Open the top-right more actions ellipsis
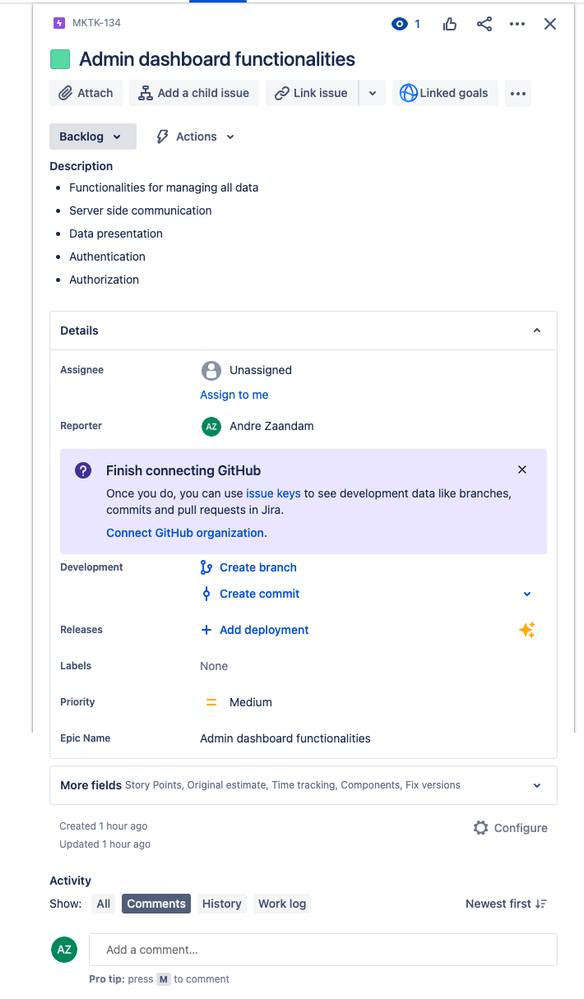Image resolution: width=584 pixels, height=999 pixels. (x=517, y=24)
